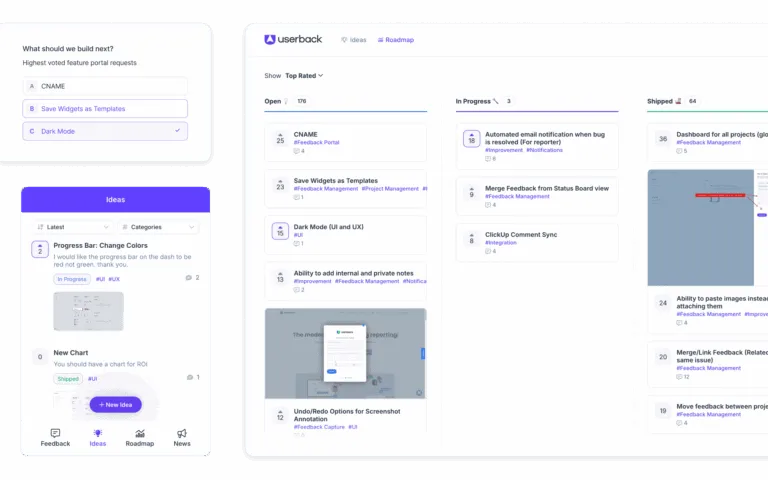Upvote Merge Feedback from Status Board view
Viewport: 768px width, 480px height.
[x=472, y=192]
